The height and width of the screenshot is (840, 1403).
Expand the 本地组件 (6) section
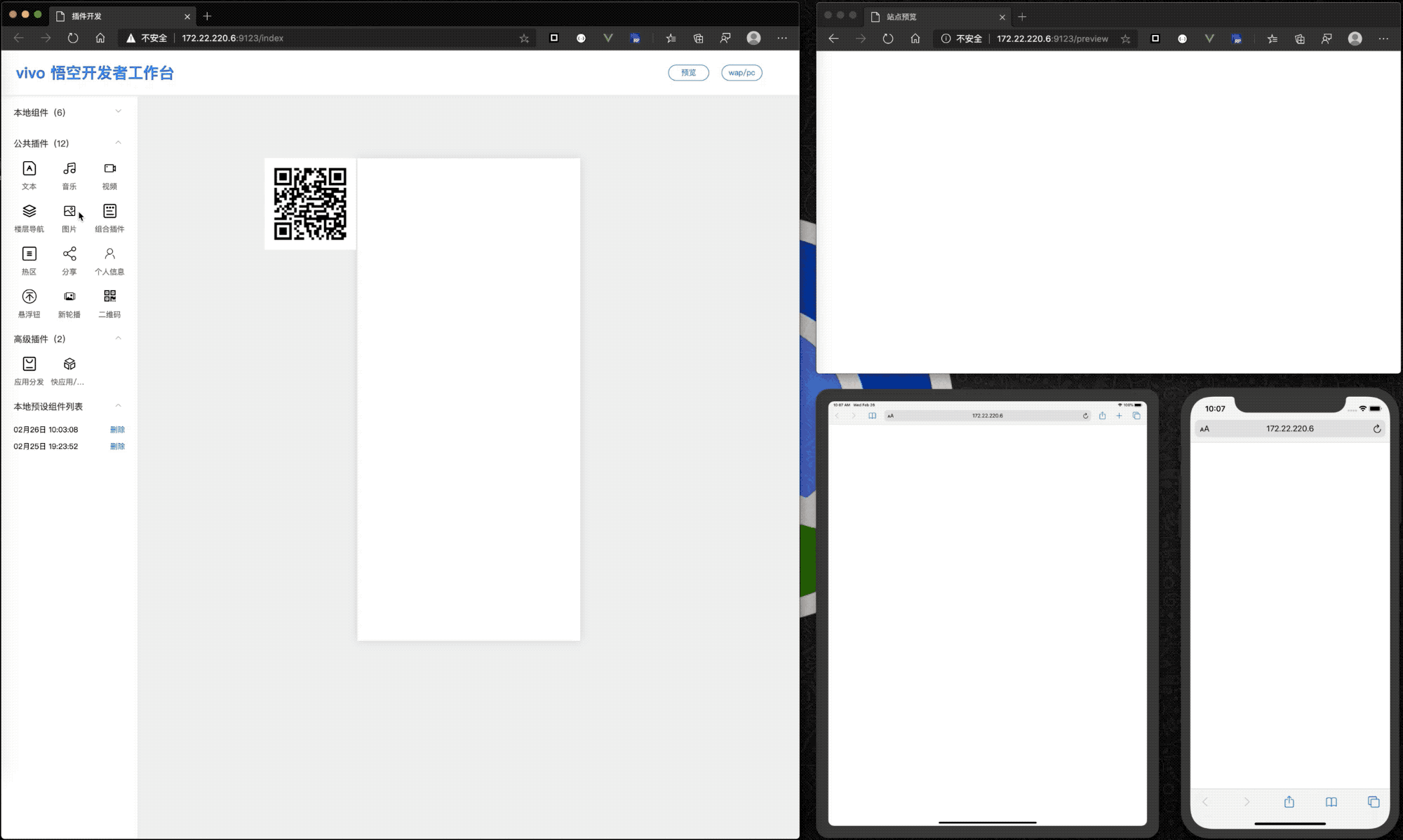[x=118, y=111]
